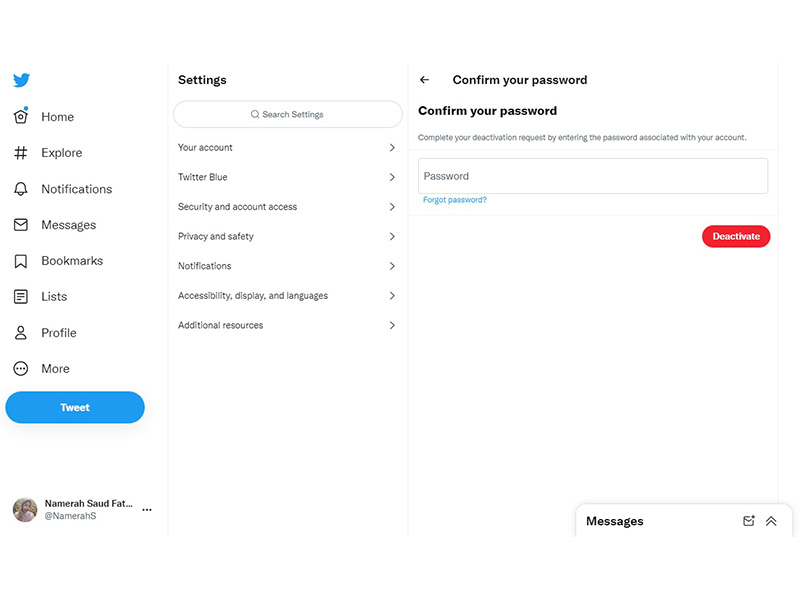Open Bookmarks via the bookmark icon

[x=20, y=261]
